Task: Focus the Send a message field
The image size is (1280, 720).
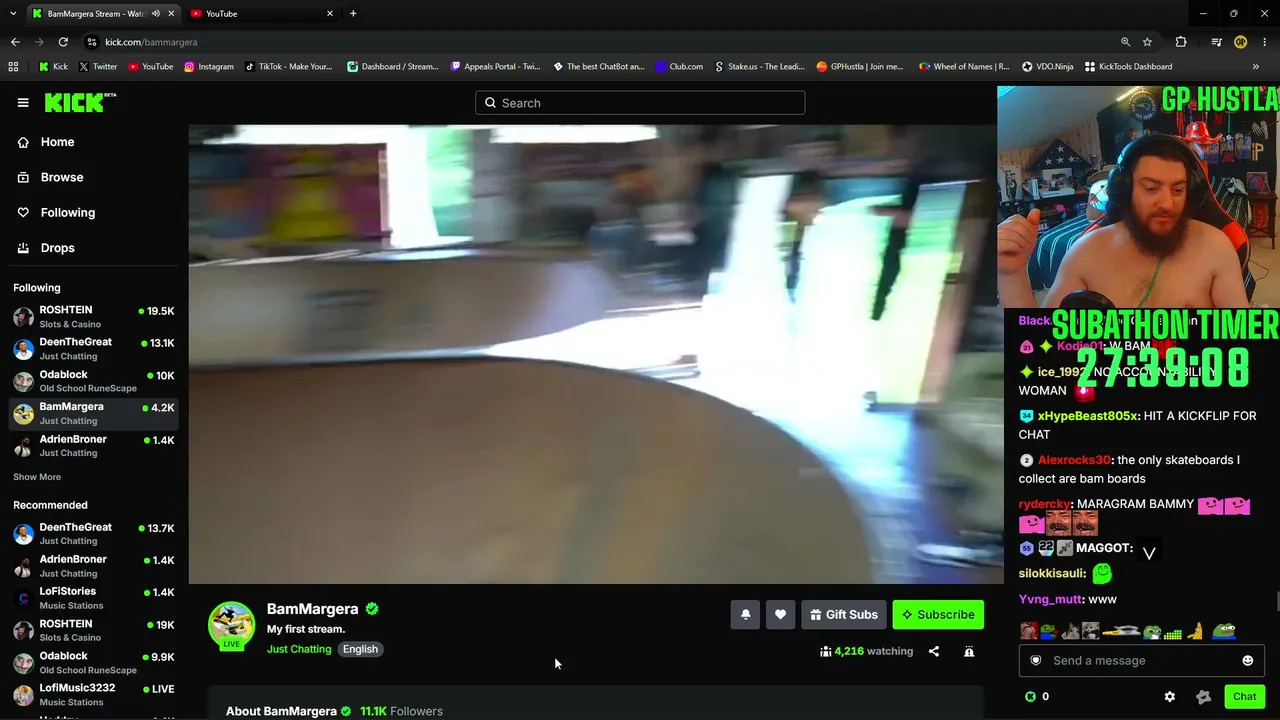Action: pos(1141,660)
